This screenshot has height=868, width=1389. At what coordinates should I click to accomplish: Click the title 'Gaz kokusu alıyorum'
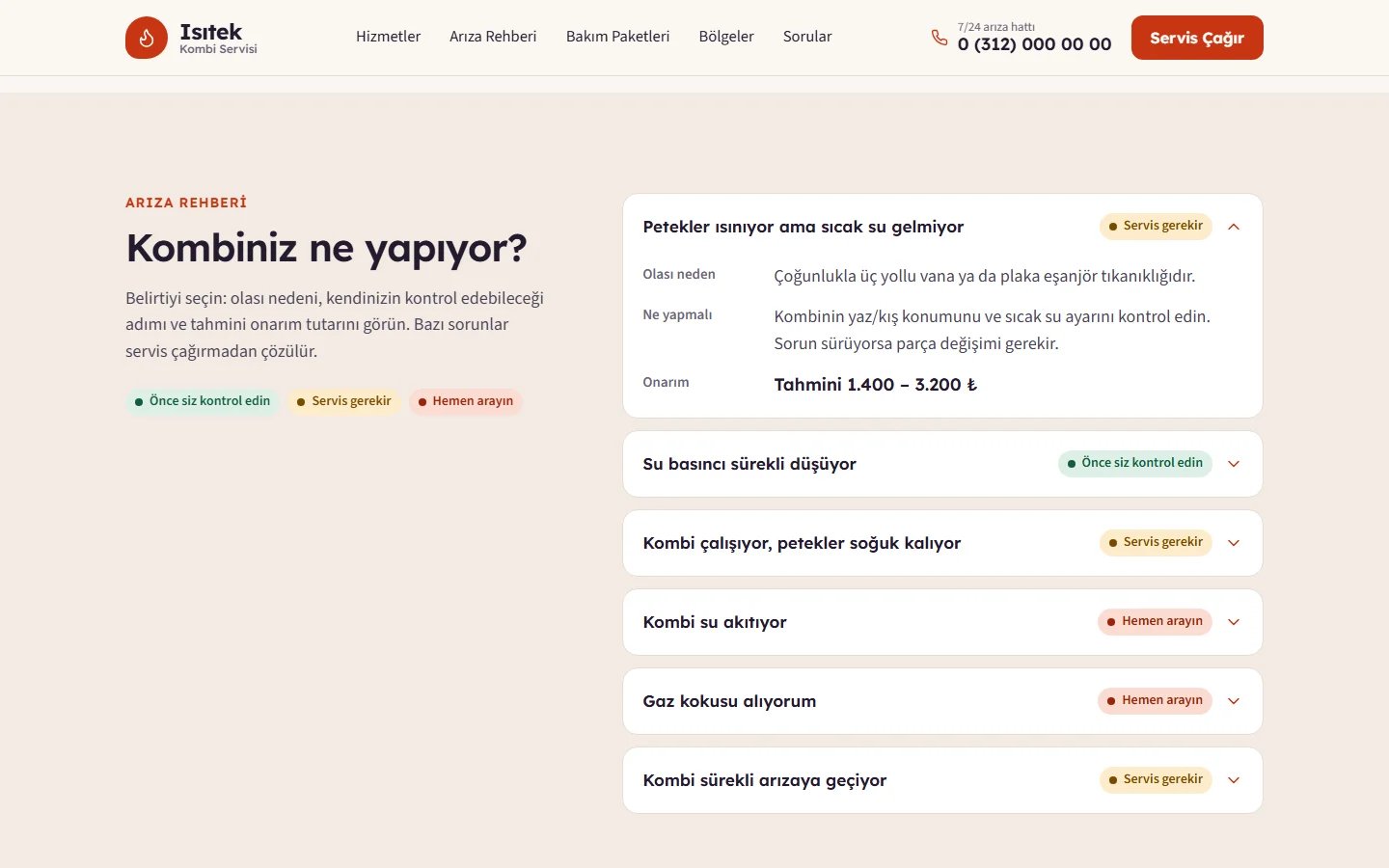click(x=729, y=701)
